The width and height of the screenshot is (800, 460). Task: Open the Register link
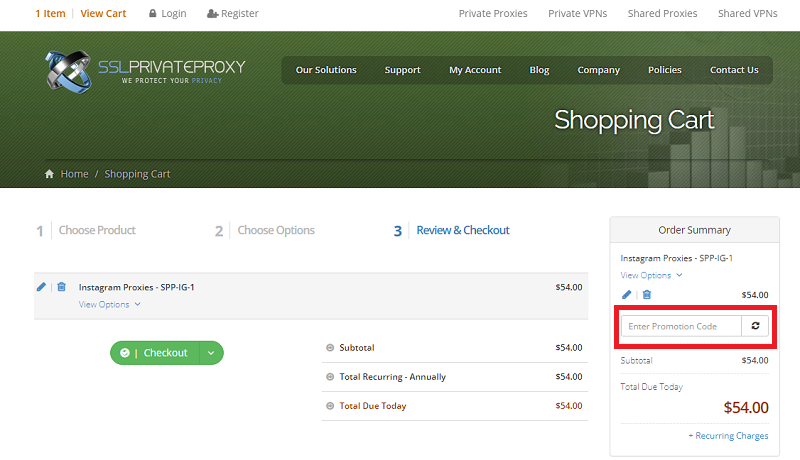click(x=240, y=13)
